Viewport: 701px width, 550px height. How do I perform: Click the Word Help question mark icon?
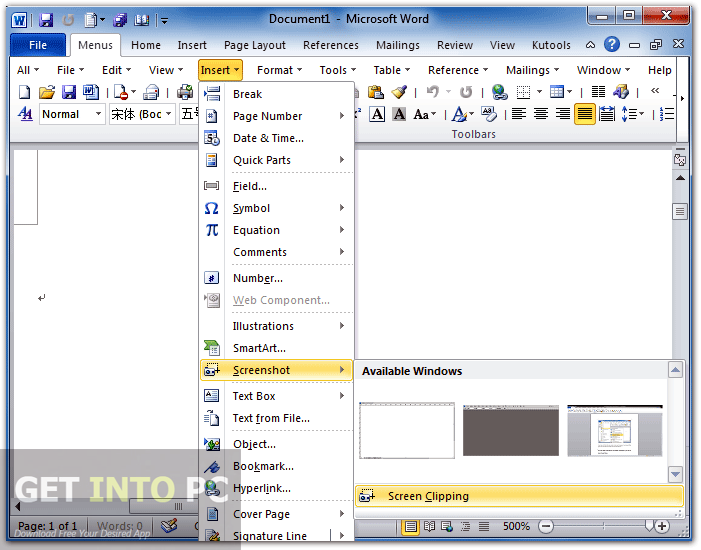[x=612, y=44]
